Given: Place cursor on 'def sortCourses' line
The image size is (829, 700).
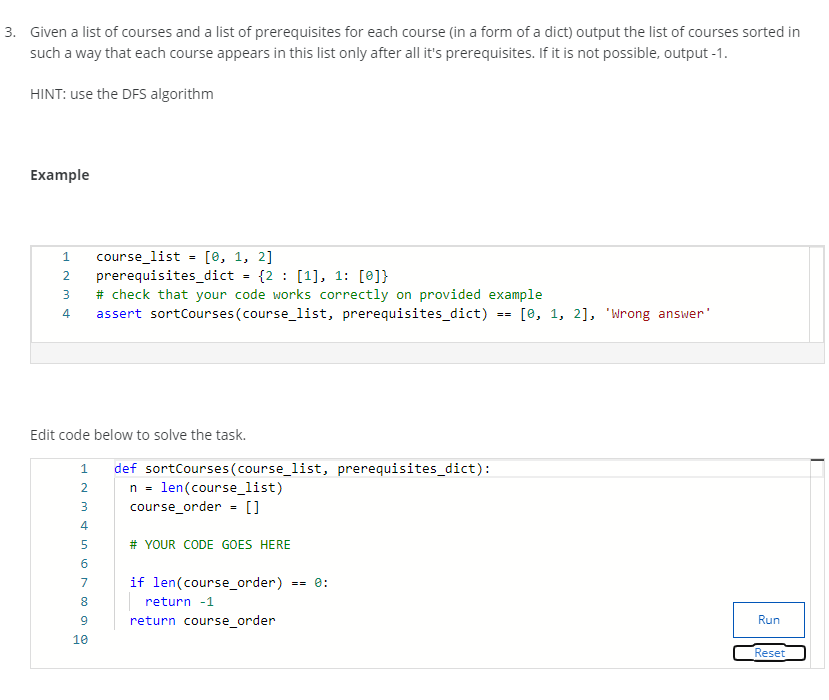Looking at the screenshot, I should 302,468.
